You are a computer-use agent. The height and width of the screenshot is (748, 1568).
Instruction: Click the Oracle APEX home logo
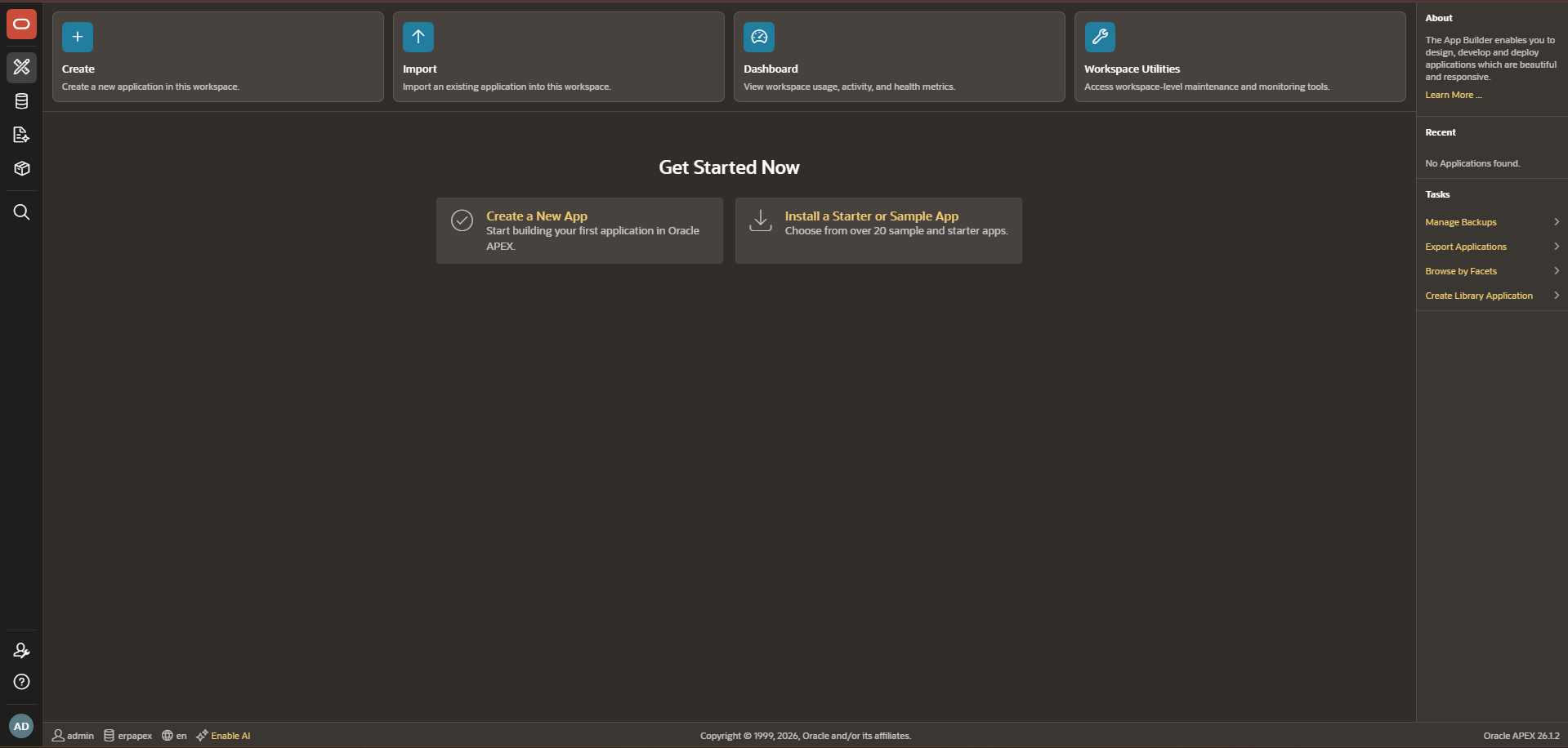click(x=21, y=24)
